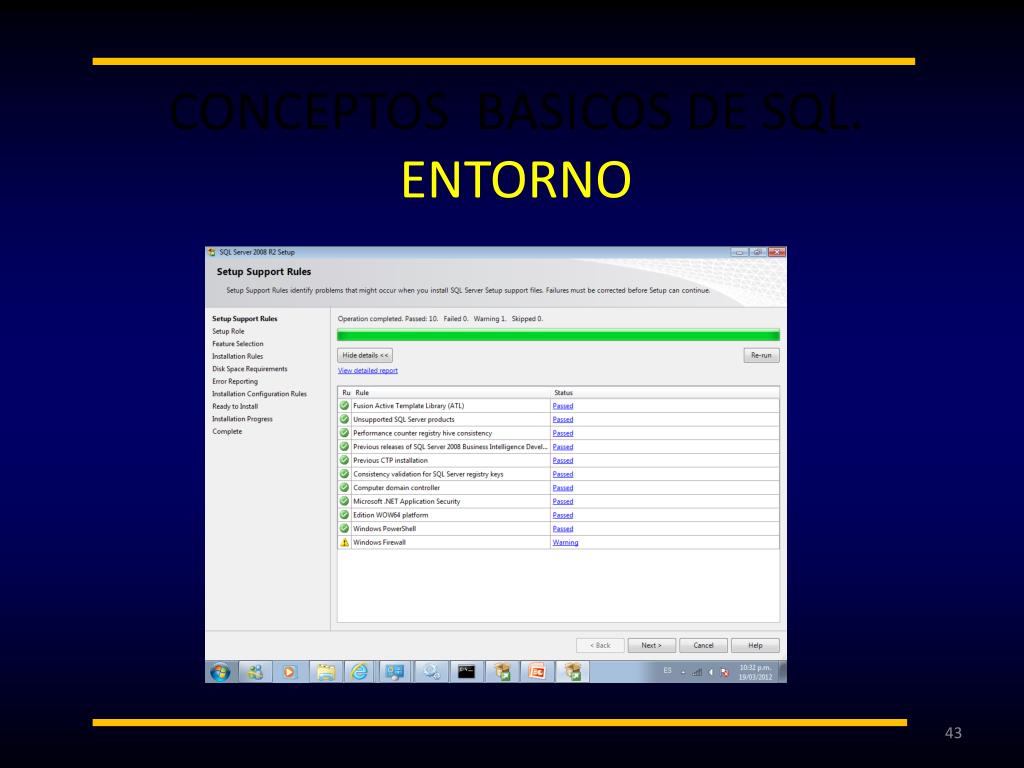Open Passed link for Previous CTP installation
This screenshot has height=768, width=1024.
(562, 460)
